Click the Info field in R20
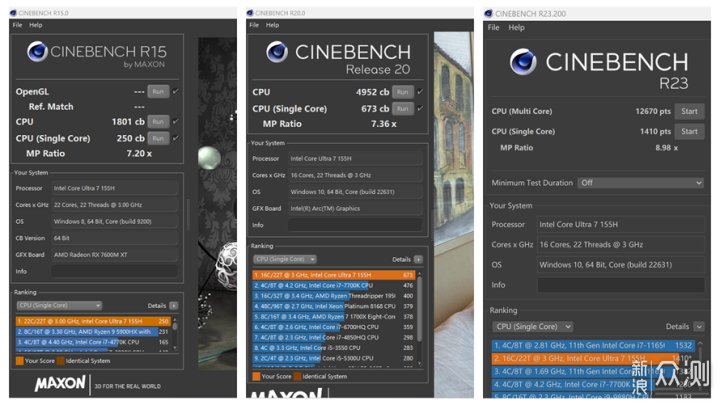This screenshot has width=720, height=405. click(355, 225)
